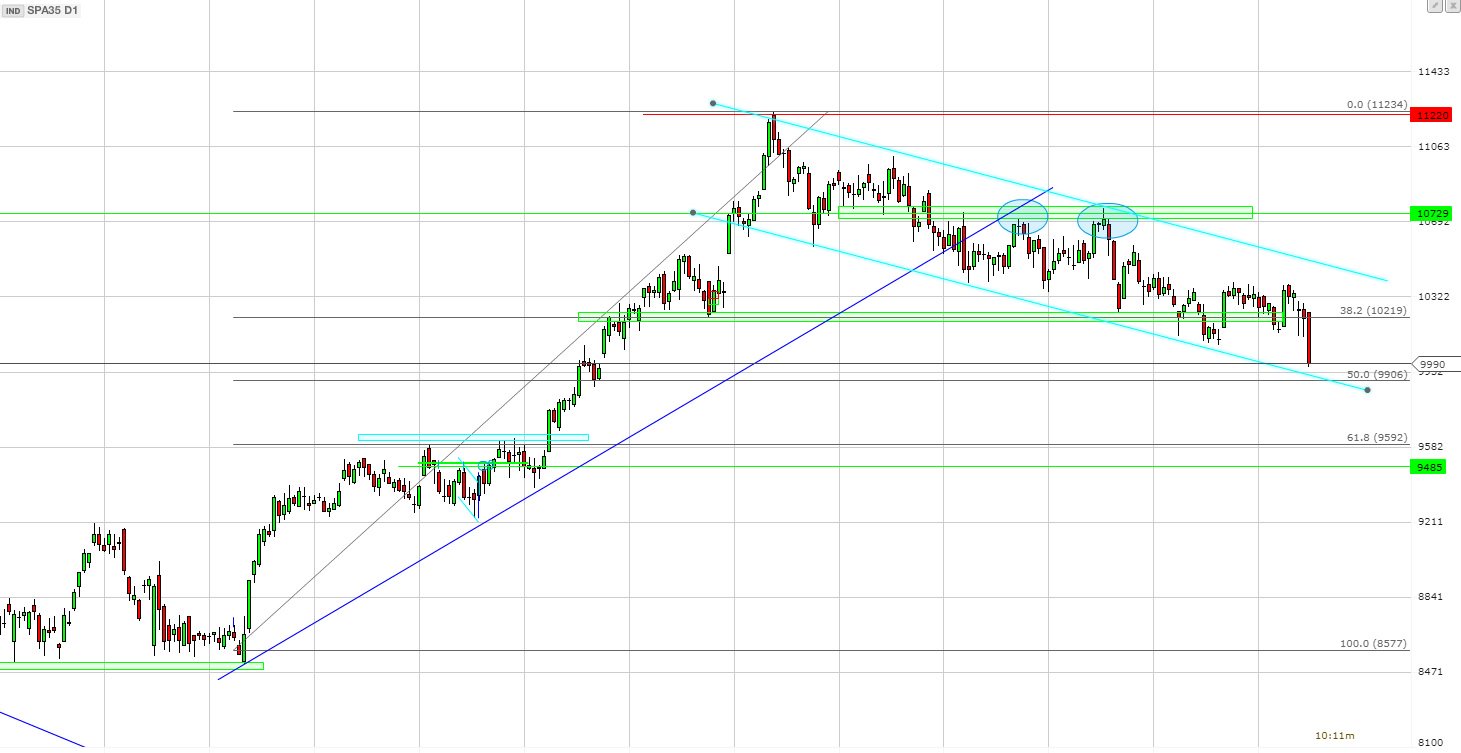Select channel handle dot beside 50.0 (9906) label
Image resolution: width=1461 pixels, height=753 pixels.
click(x=1367, y=389)
